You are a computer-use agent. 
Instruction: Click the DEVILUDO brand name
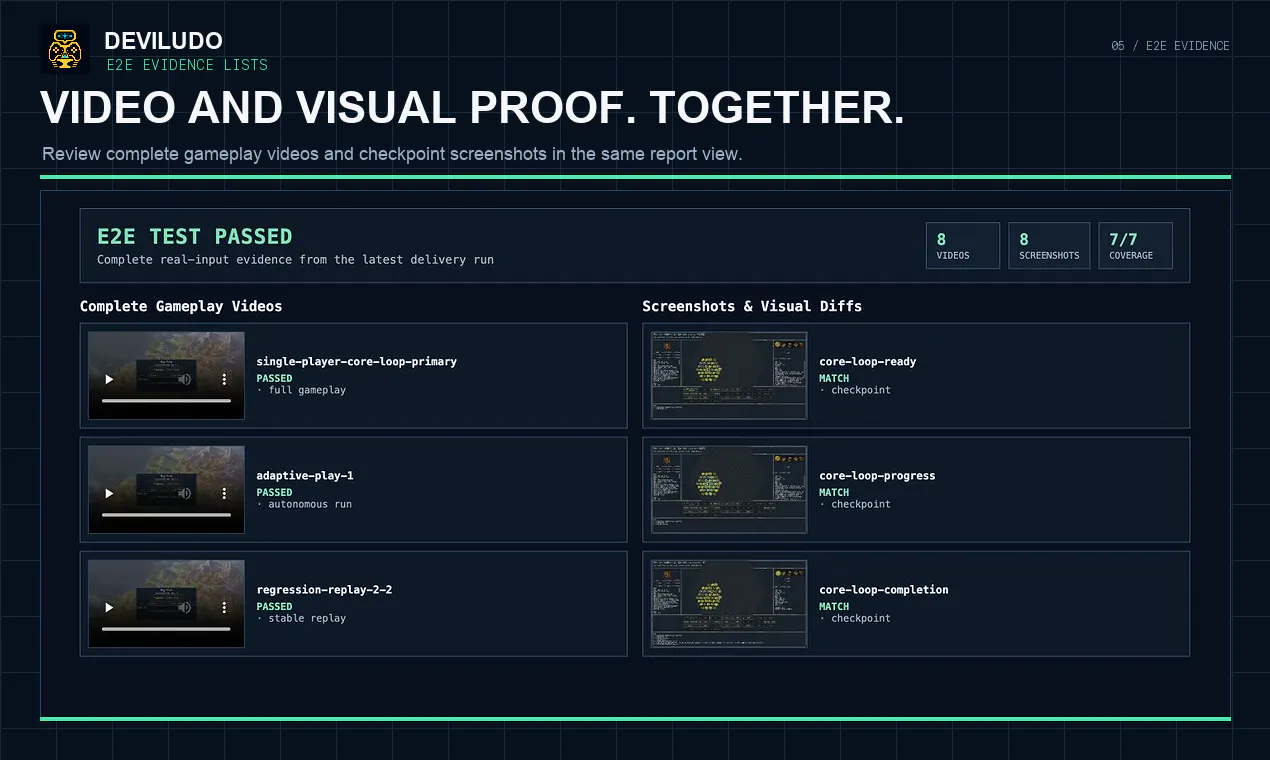[164, 41]
